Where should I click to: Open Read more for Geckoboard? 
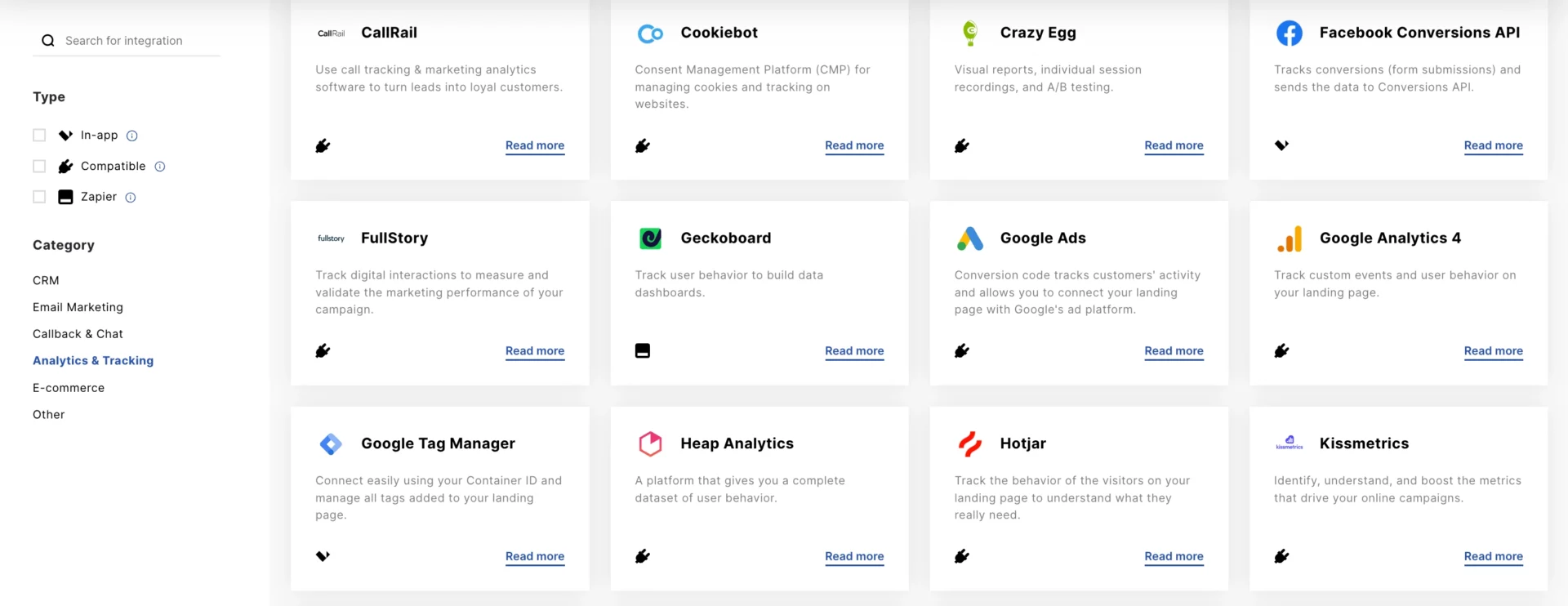854,351
